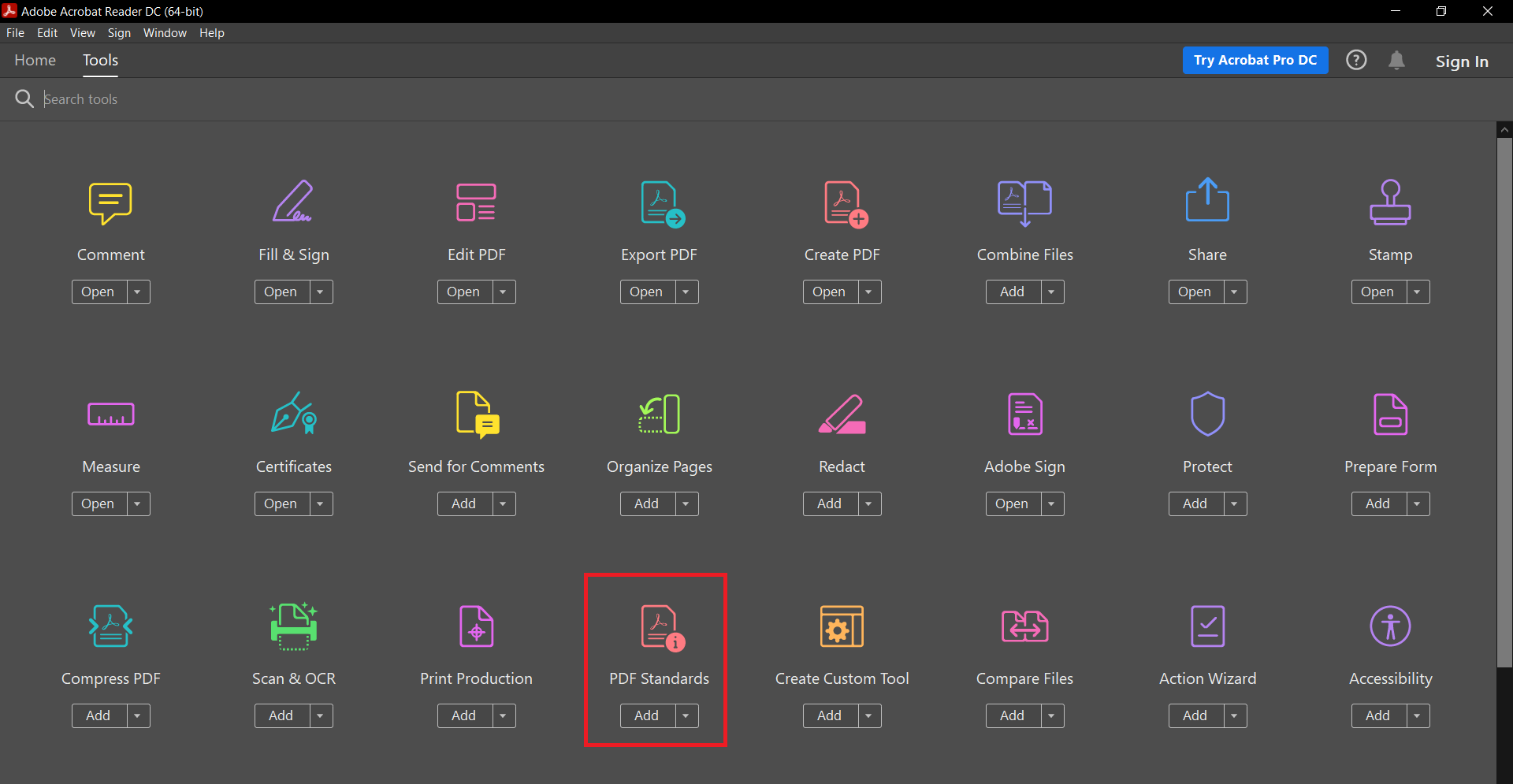Viewport: 1513px width, 784px height.
Task: Open the View menu
Action: tap(82, 33)
